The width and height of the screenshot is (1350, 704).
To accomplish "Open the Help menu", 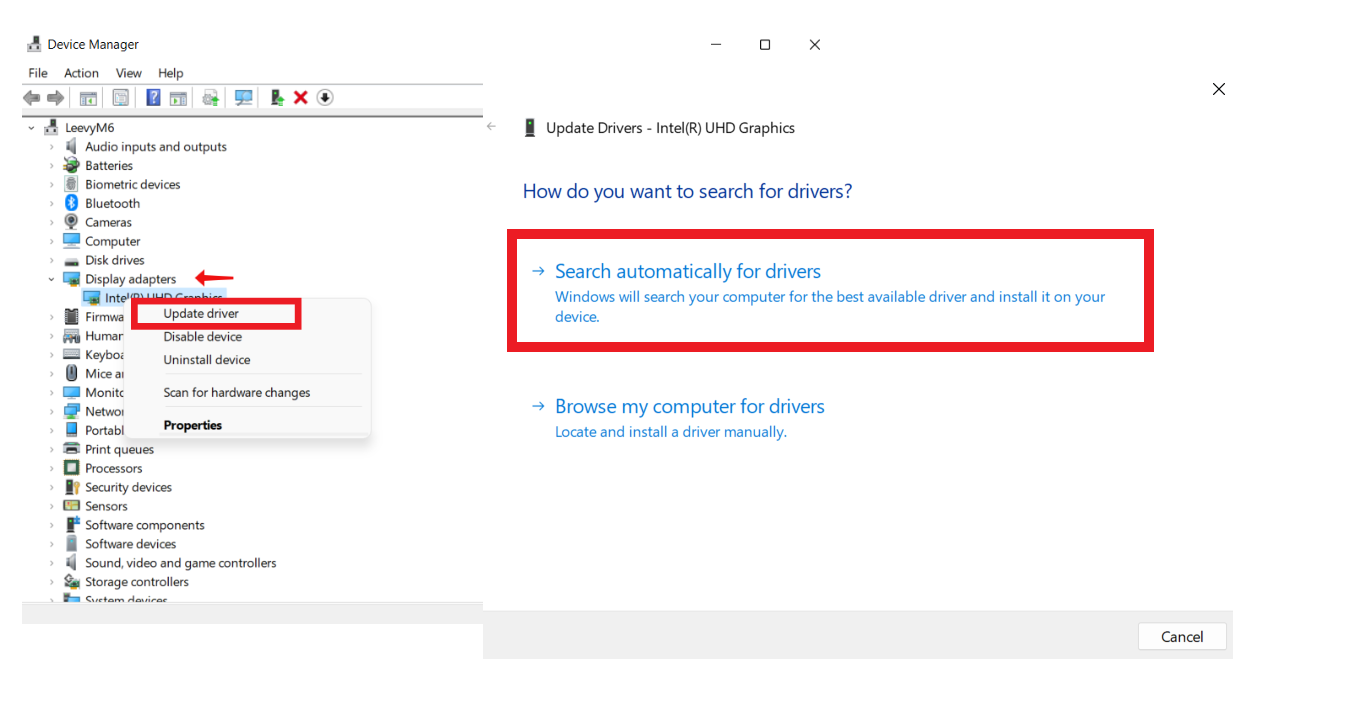I will pos(171,73).
